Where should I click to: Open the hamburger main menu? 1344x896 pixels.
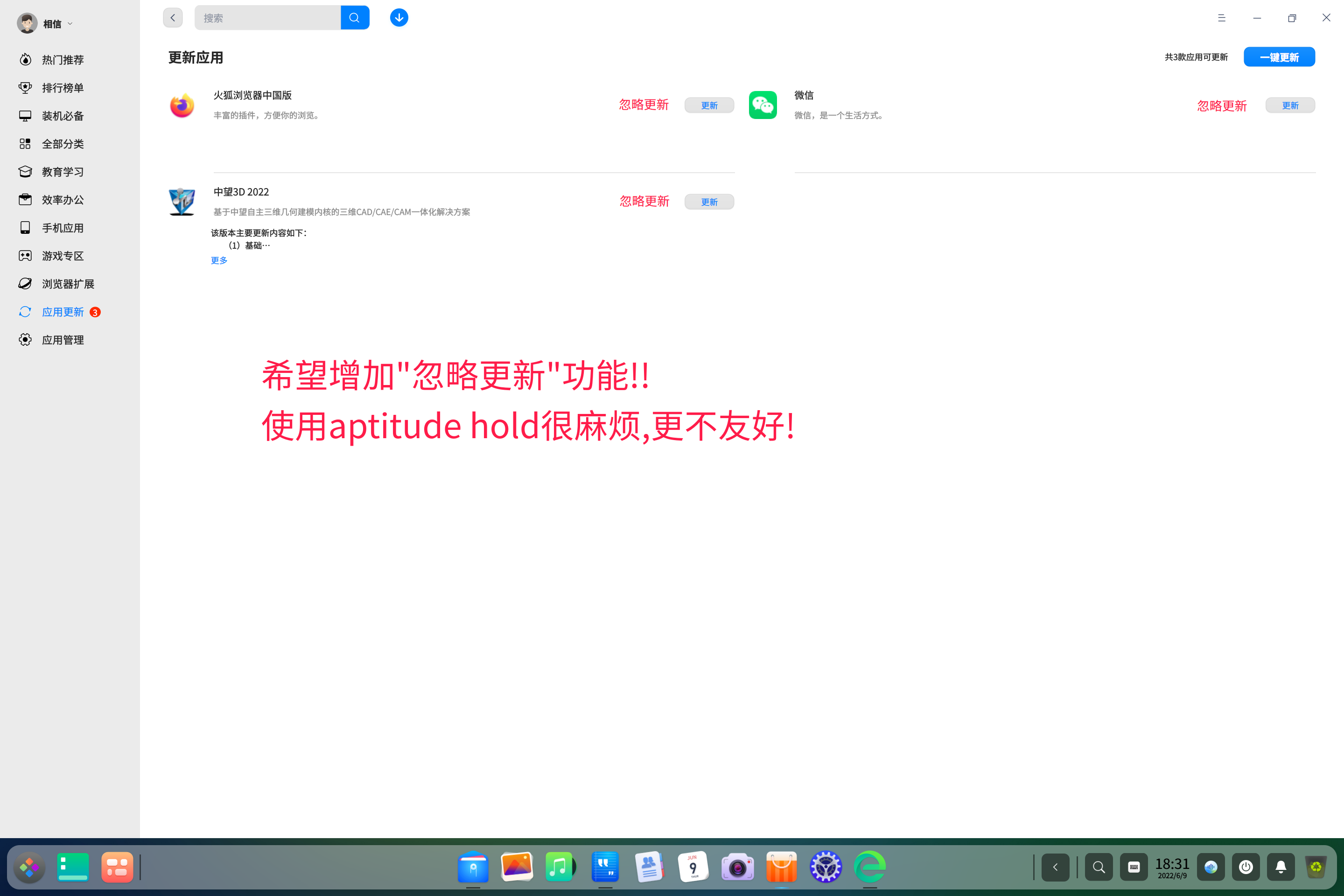[1221, 18]
